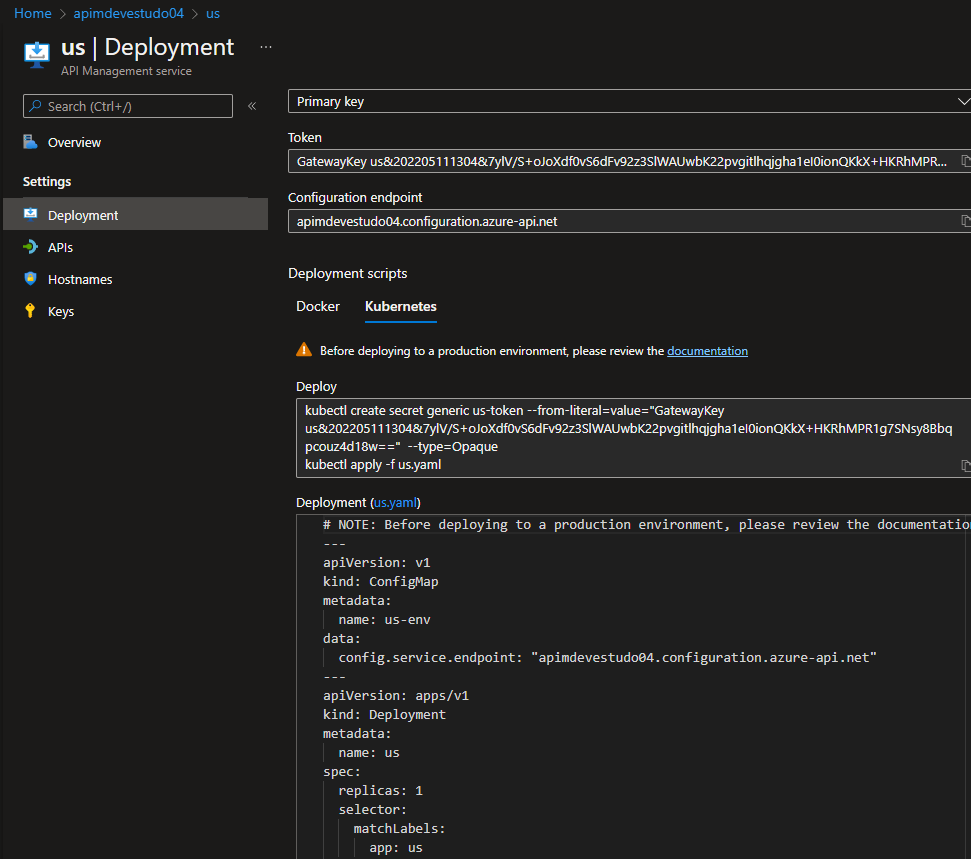Image resolution: width=971 pixels, height=859 pixels.
Task: Open the Overview page from sidebar
Action: point(74,143)
